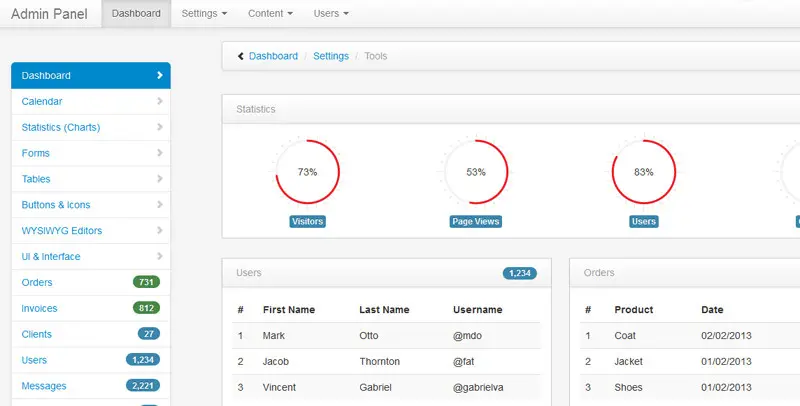Select the Jacket product cell
This screenshot has height=406, width=800.
629,362
